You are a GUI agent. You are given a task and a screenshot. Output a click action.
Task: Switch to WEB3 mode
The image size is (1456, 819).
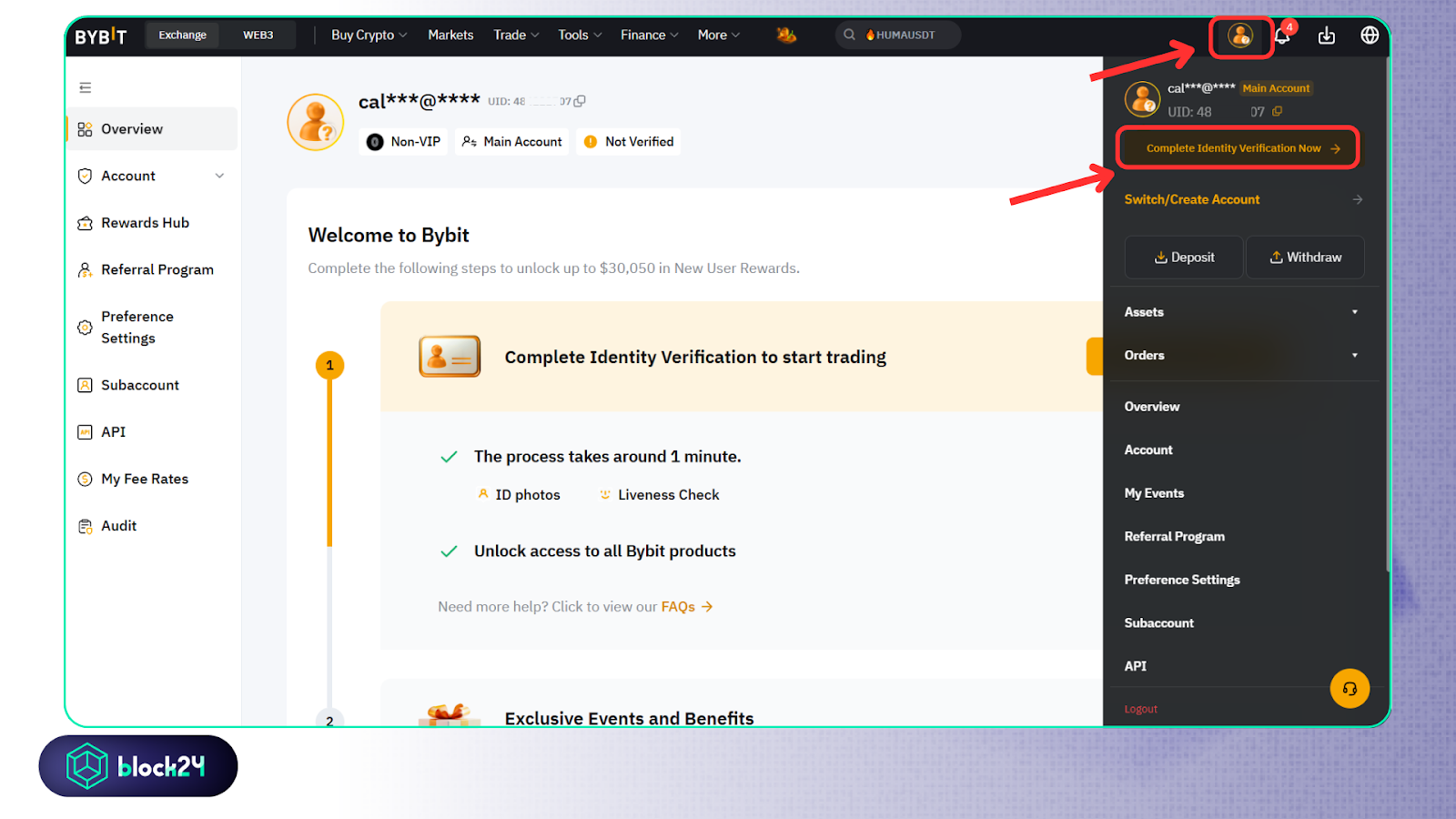(x=258, y=35)
